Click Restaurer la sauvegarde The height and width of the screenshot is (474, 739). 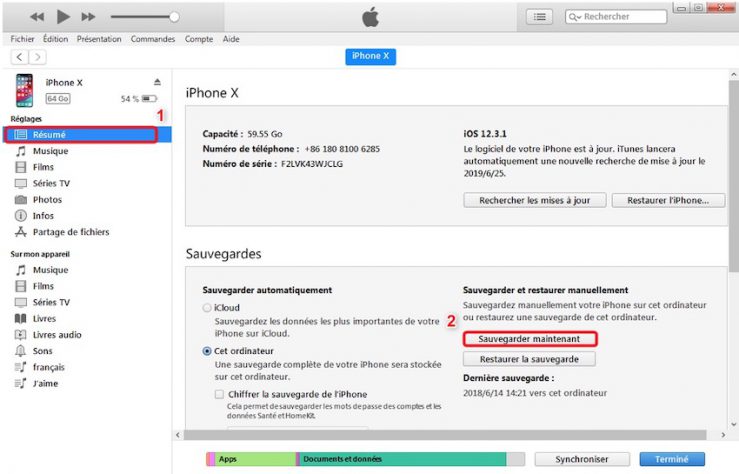tap(529, 359)
